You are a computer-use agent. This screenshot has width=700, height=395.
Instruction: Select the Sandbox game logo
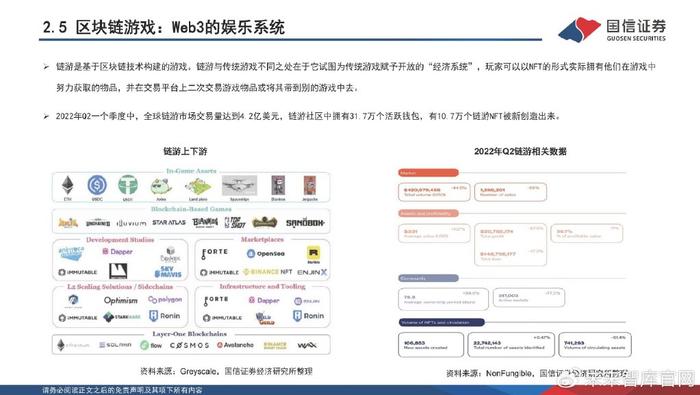coord(305,222)
